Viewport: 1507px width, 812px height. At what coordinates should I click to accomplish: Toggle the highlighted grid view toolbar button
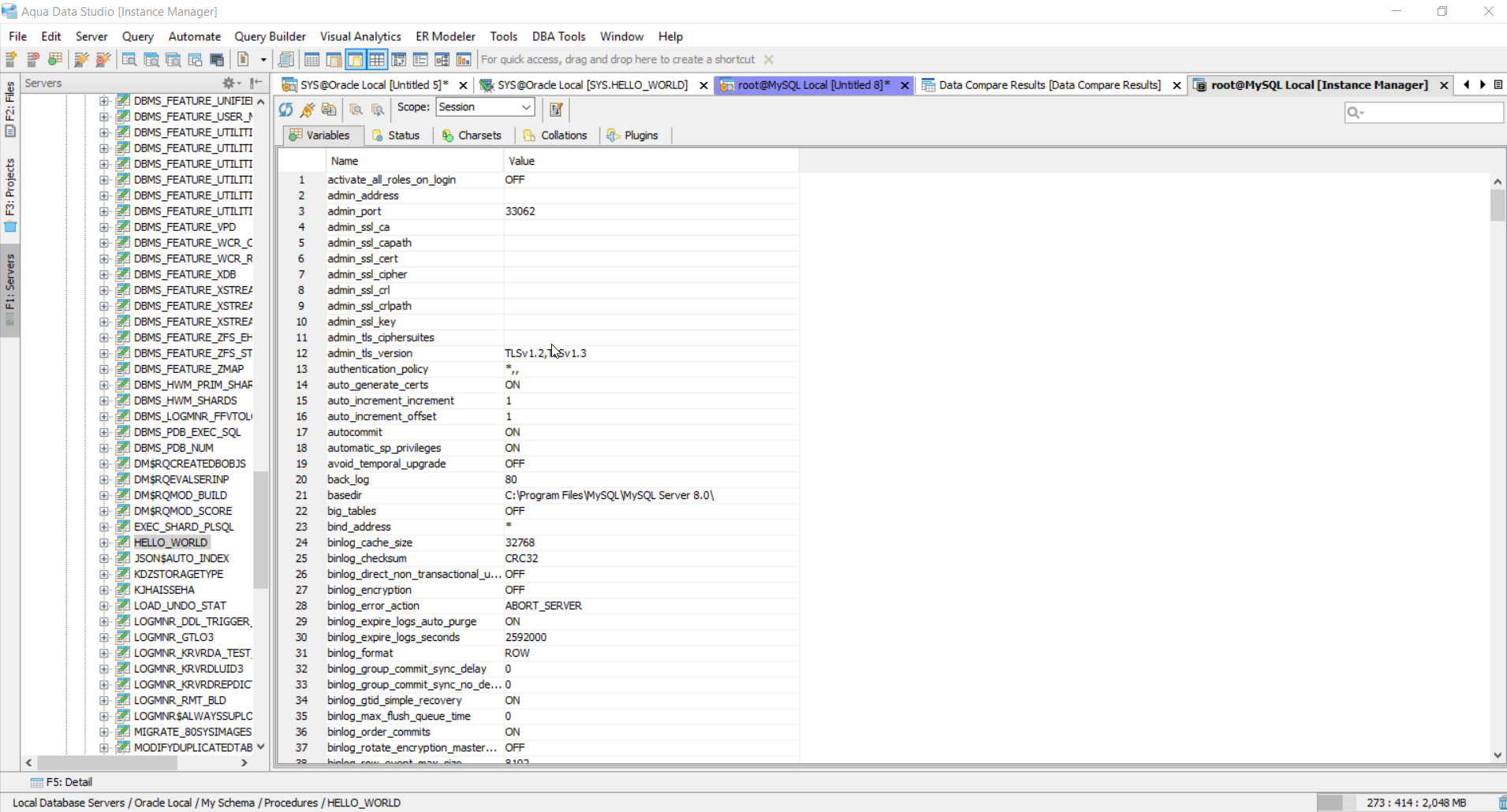[x=377, y=60]
